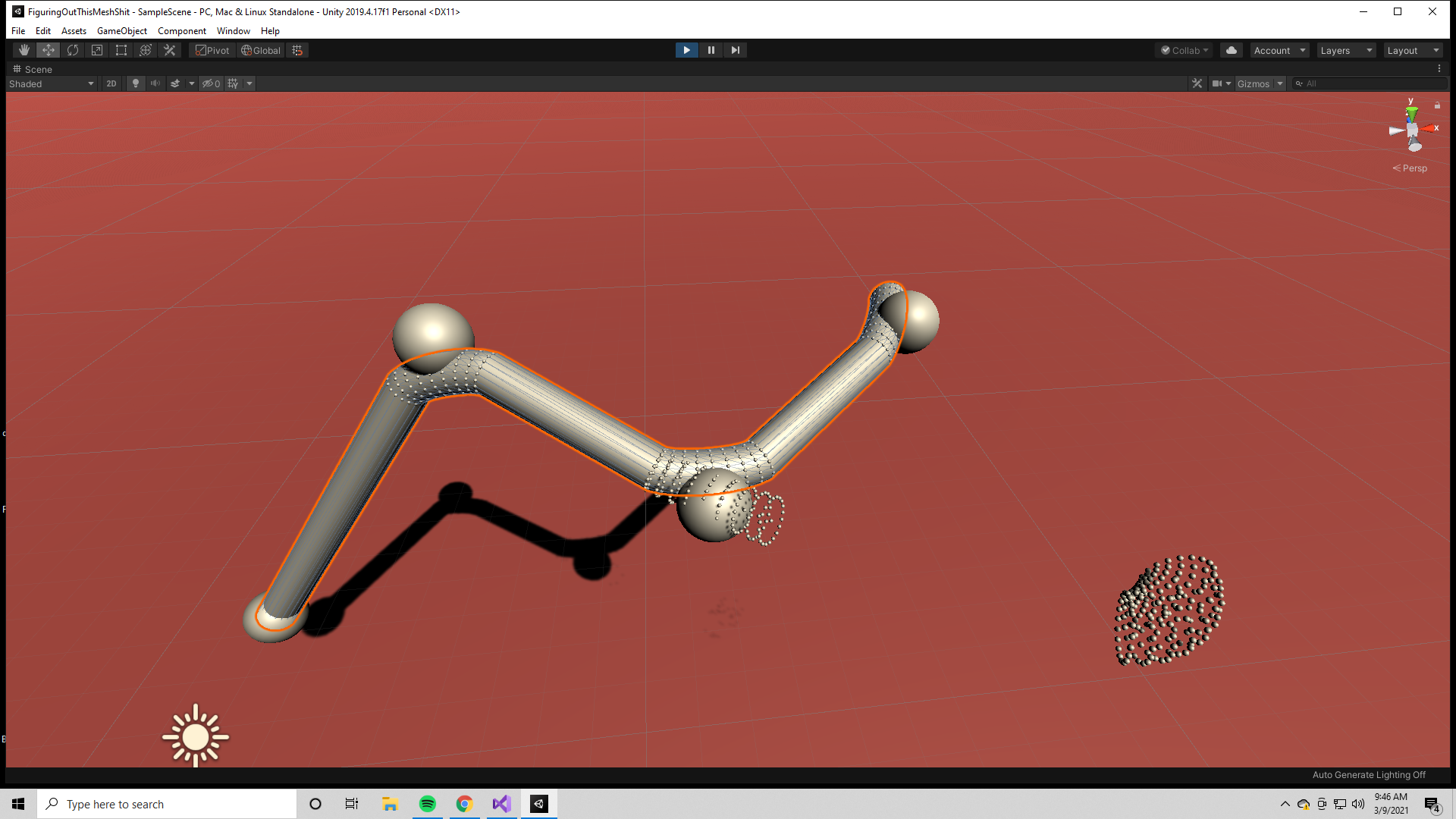
Task: Select the Rect tool
Action: 121,50
